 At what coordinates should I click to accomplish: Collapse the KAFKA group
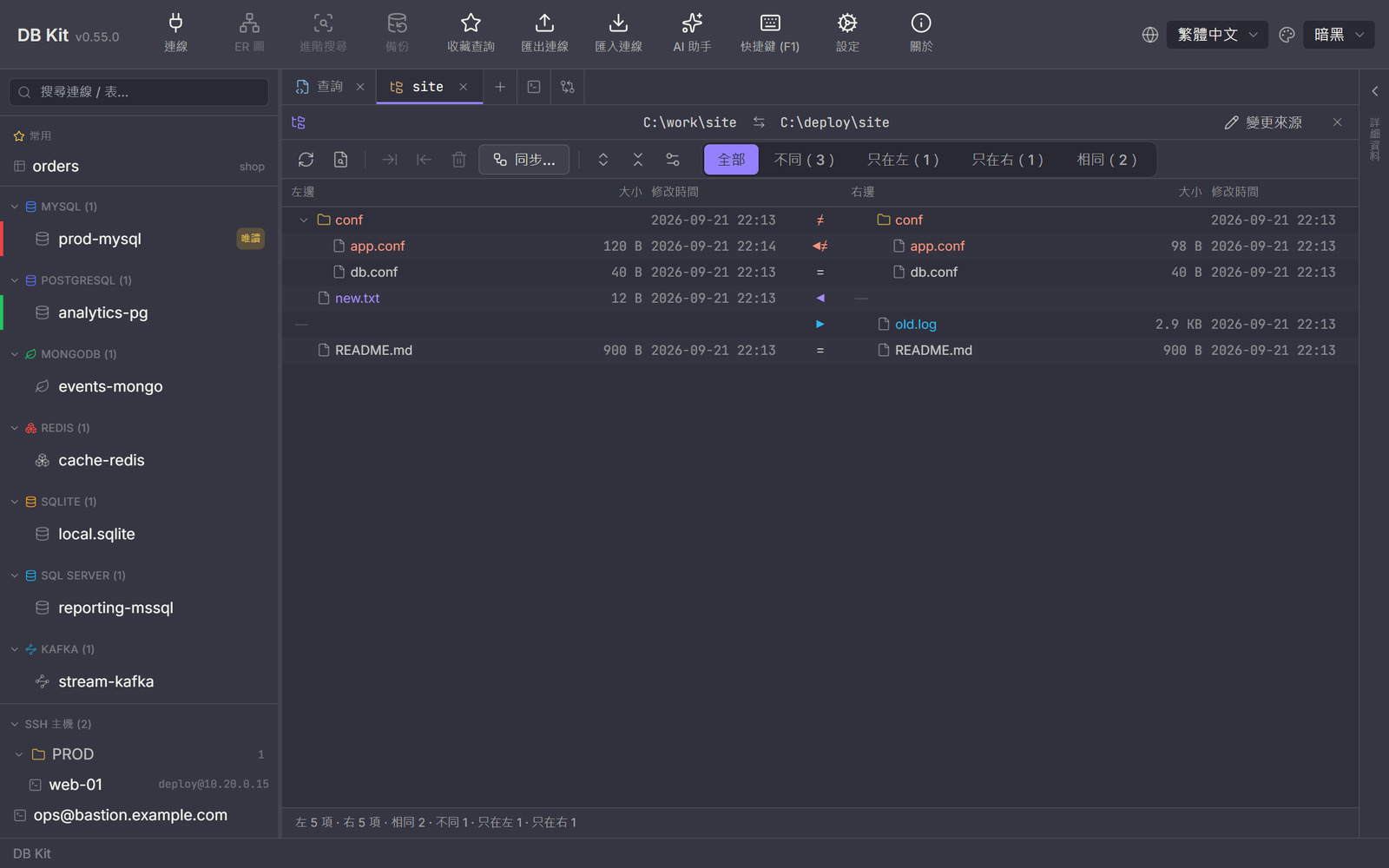click(15, 649)
